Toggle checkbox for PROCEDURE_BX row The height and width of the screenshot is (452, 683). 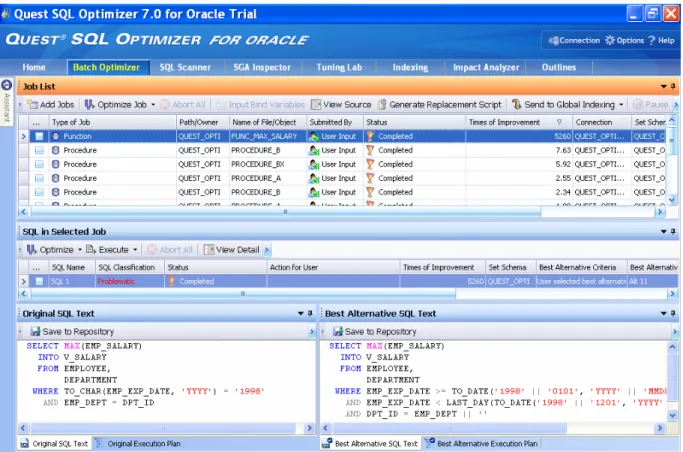click(x=39, y=164)
